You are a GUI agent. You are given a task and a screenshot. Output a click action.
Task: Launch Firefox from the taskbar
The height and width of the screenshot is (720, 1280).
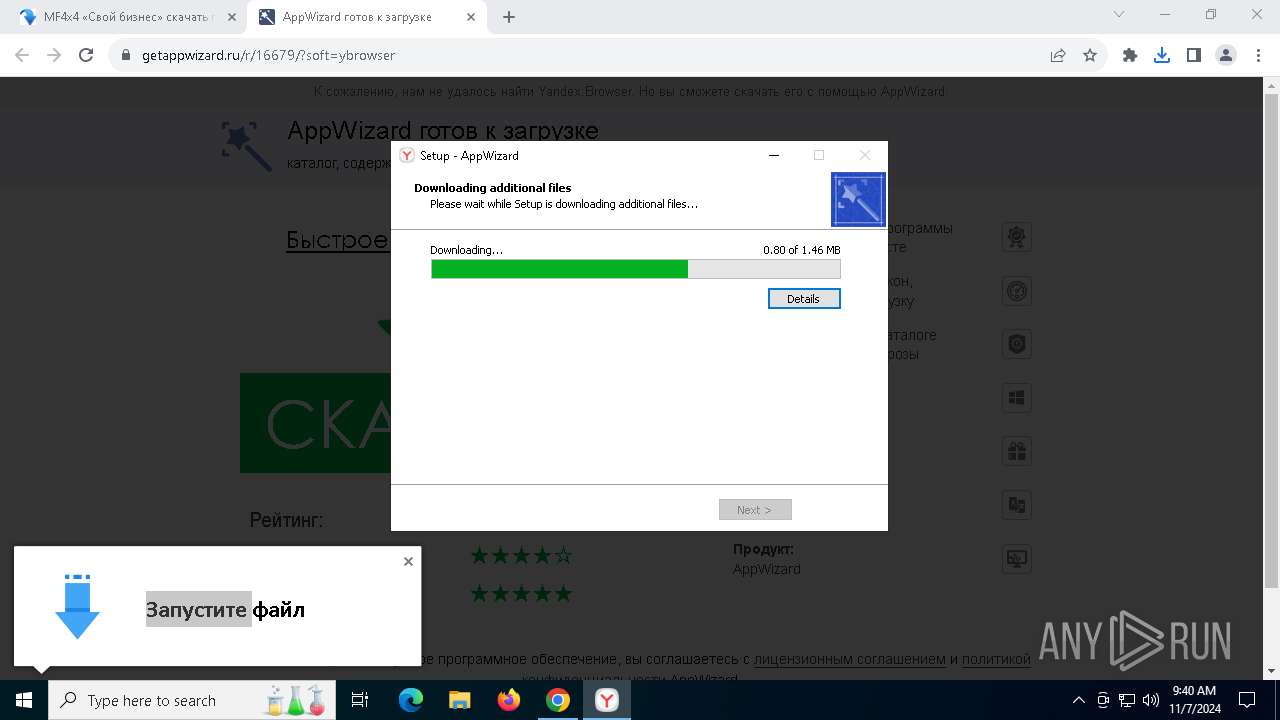point(509,700)
